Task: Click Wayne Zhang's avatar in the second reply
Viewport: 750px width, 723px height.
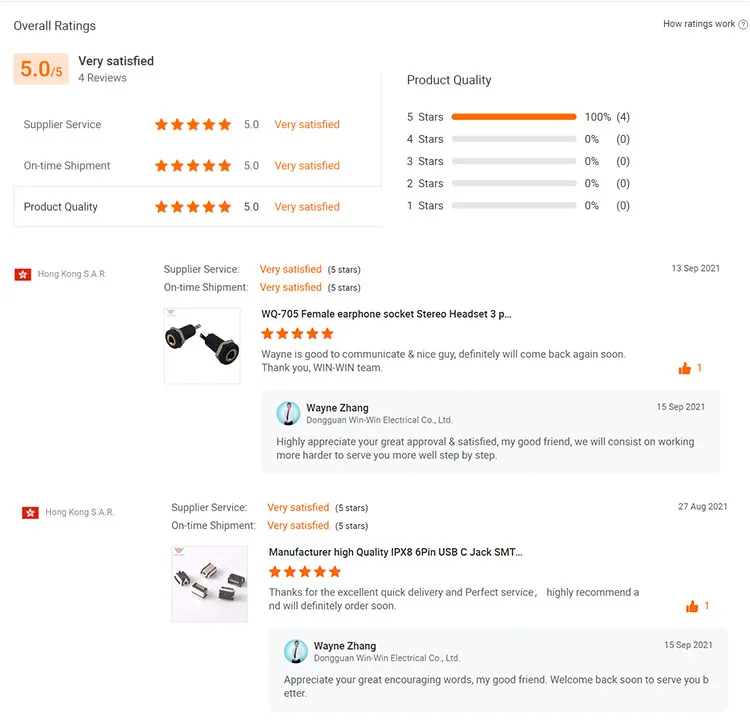Action: click(x=296, y=652)
